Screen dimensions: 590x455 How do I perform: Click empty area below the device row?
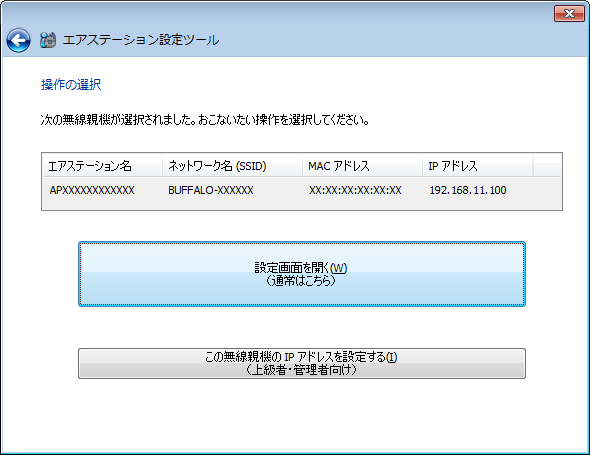(302, 206)
